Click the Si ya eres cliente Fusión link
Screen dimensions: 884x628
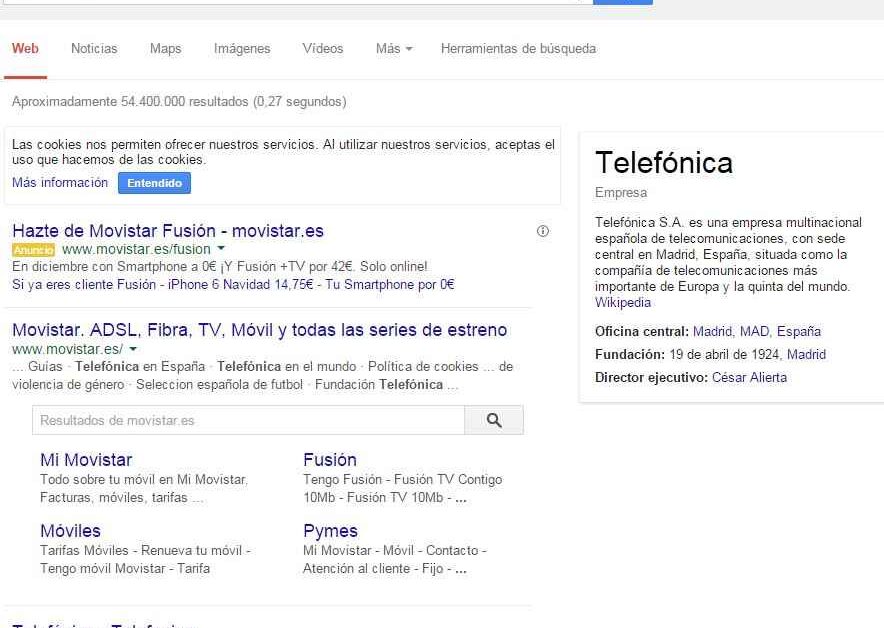(84, 285)
